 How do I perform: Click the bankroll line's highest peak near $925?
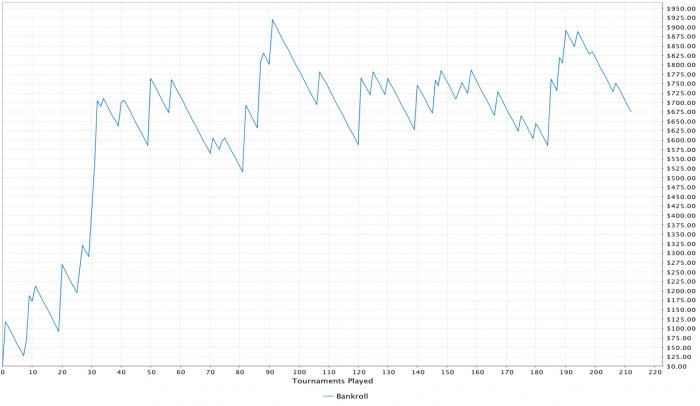tap(272, 20)
